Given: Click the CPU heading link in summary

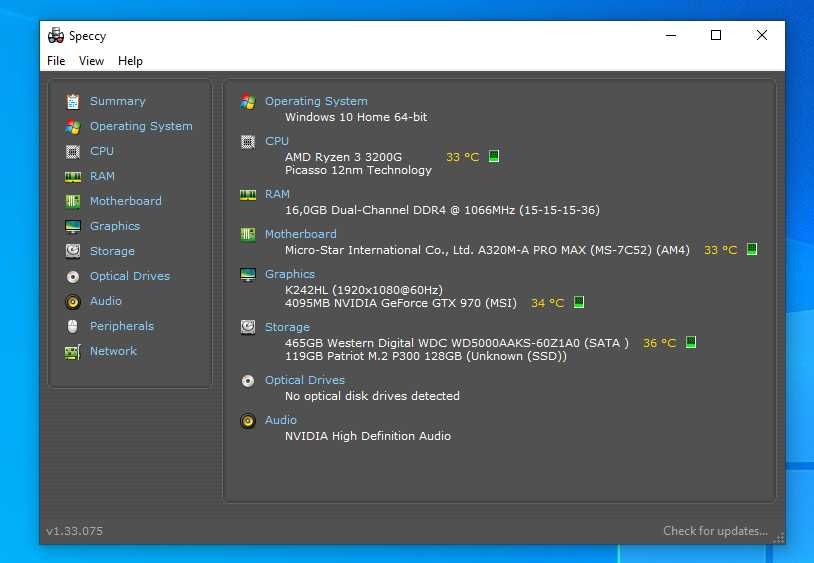Looking at the screenshot, I should [277, 141].
